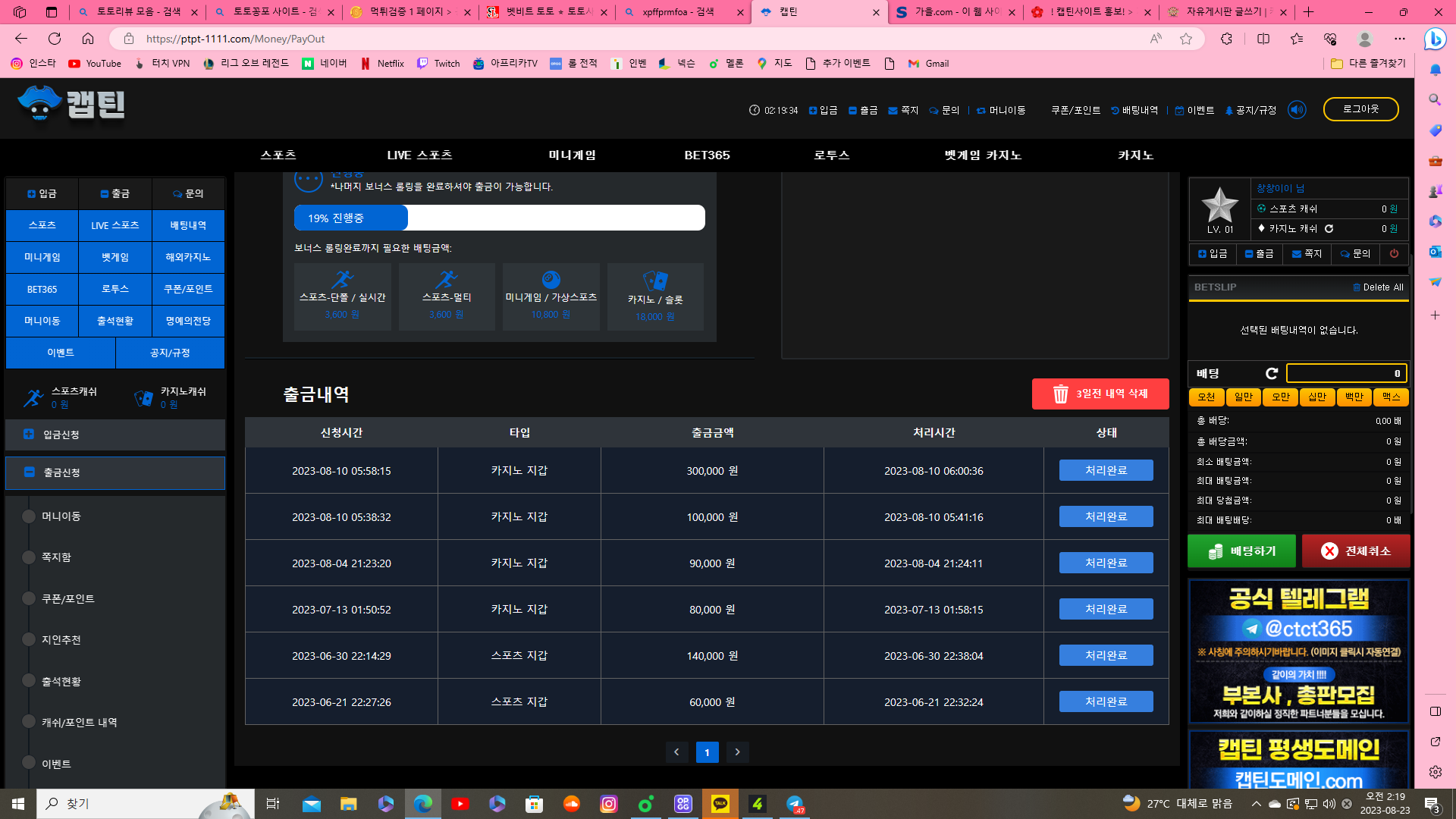Open the 로투스 main menu

coord(832,155)
